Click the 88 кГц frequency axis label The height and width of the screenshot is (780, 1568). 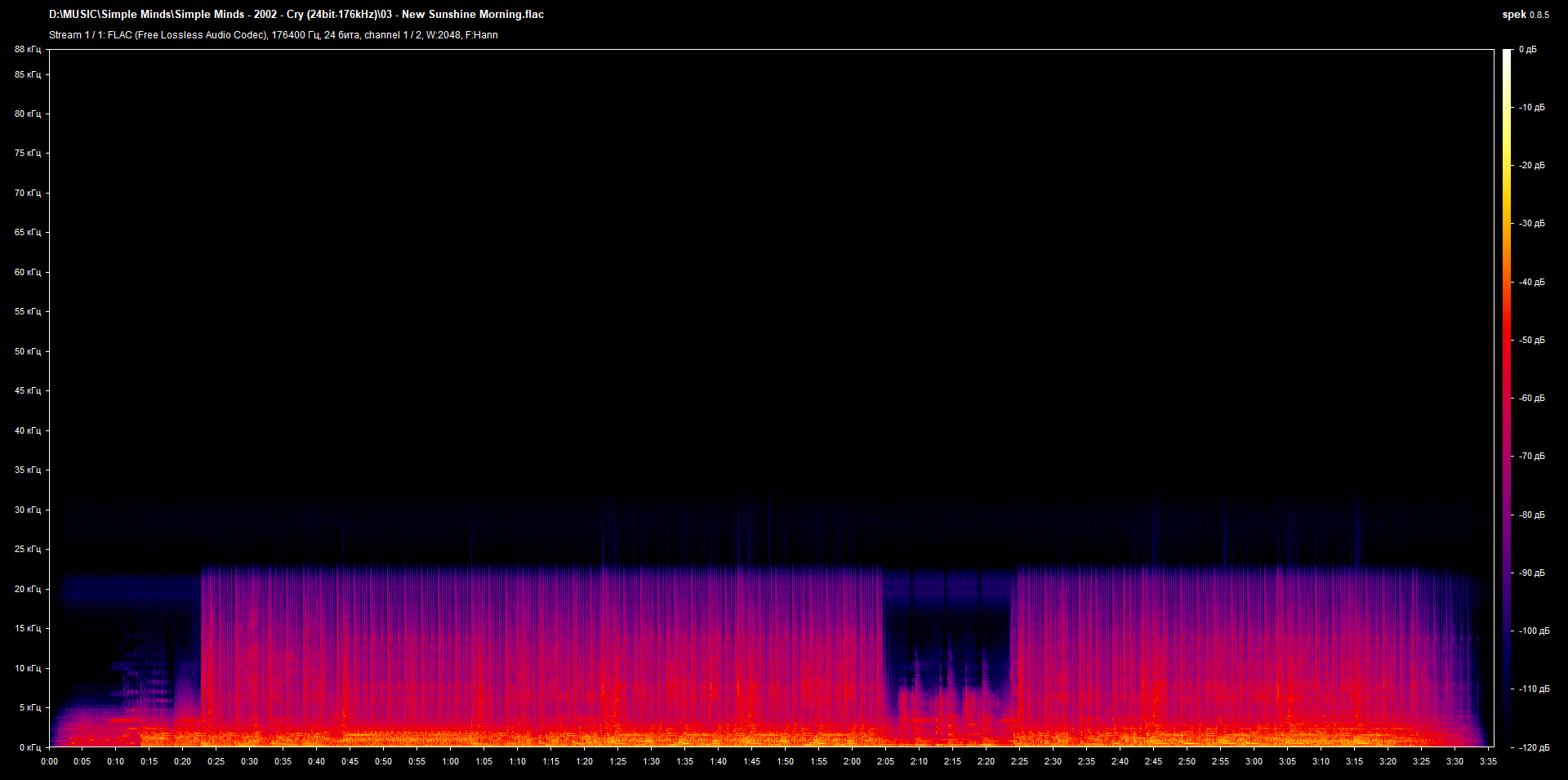[x=28, y=49]
